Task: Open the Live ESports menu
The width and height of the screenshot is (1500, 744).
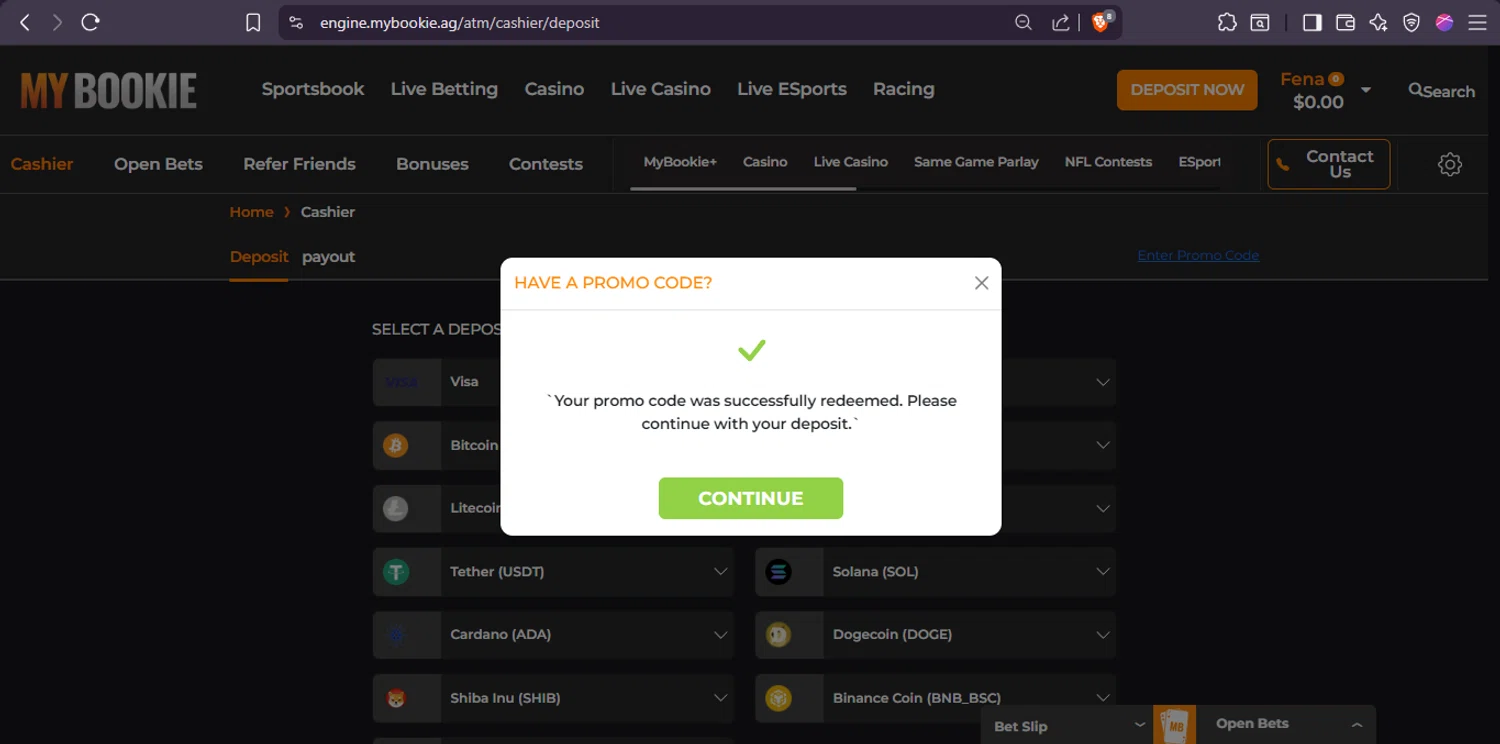Action: (792, 89)
